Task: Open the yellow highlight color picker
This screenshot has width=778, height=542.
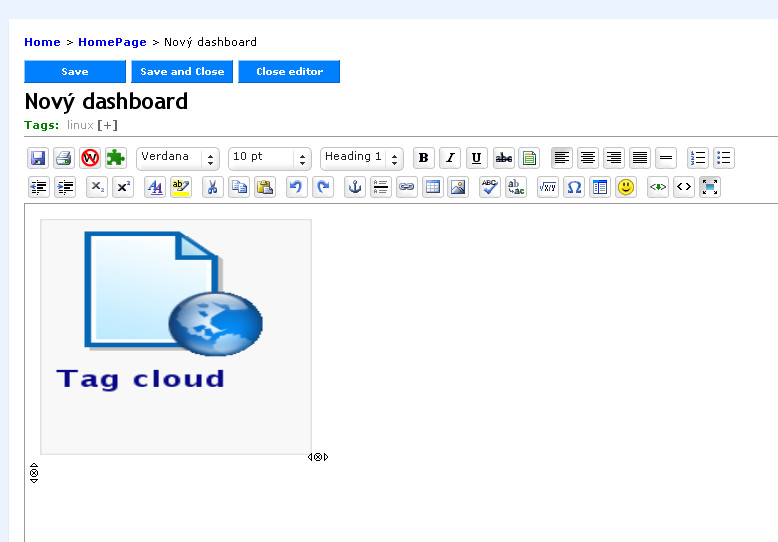Action: point(181,187)
